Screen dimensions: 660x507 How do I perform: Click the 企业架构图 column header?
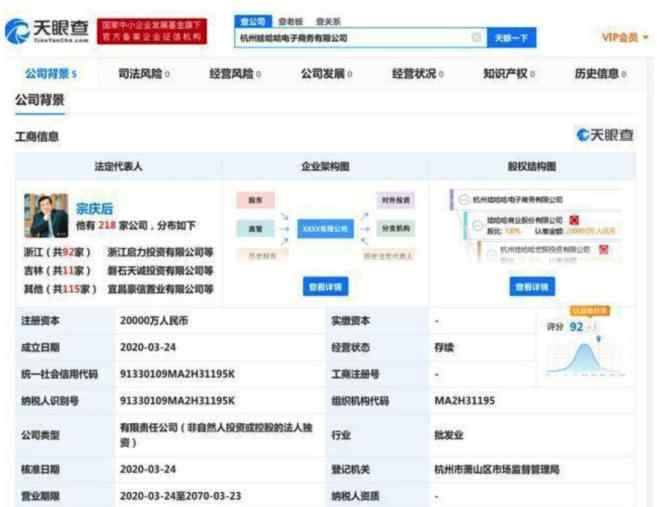[x=325, y=167]
